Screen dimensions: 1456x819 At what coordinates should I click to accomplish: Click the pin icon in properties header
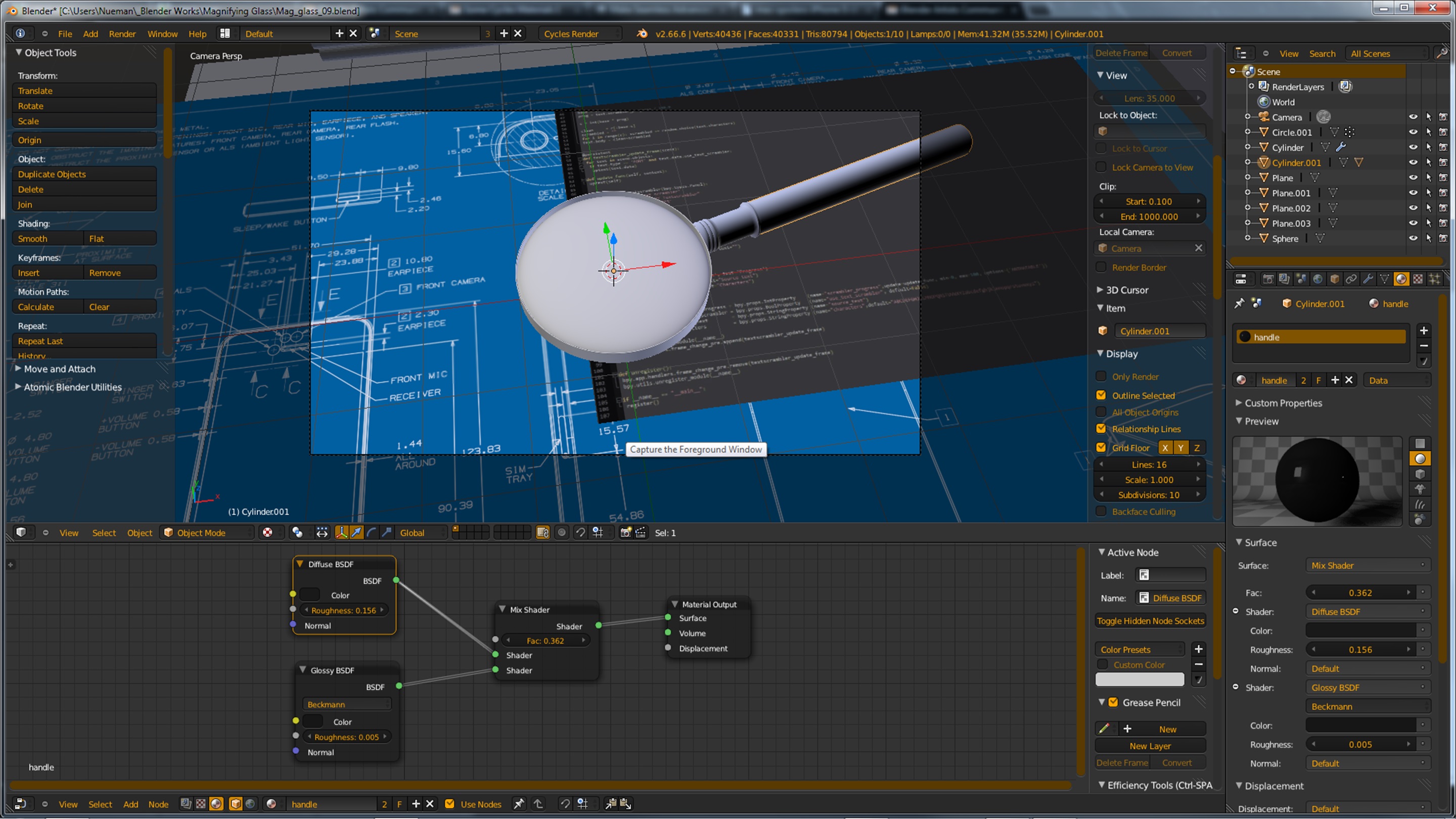pos(1239,303)
